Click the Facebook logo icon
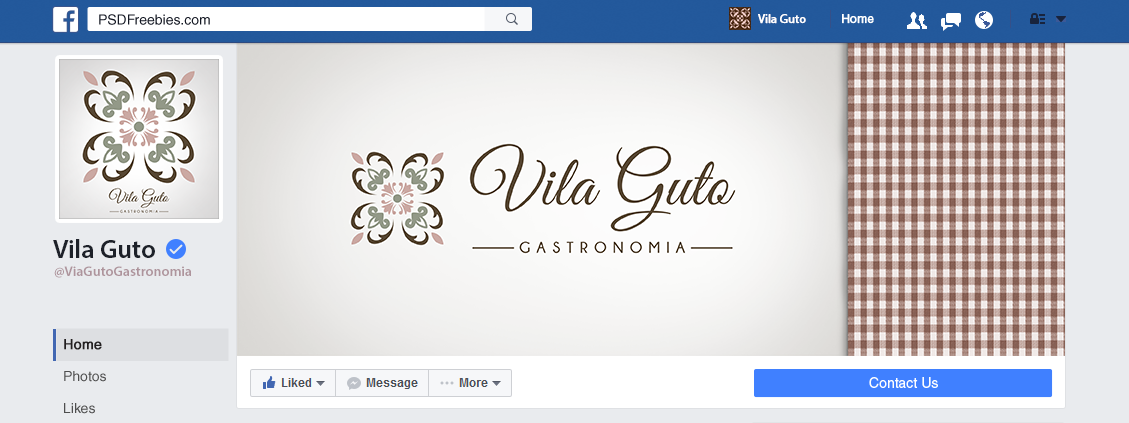1129x423 pixels. [66, 19]
